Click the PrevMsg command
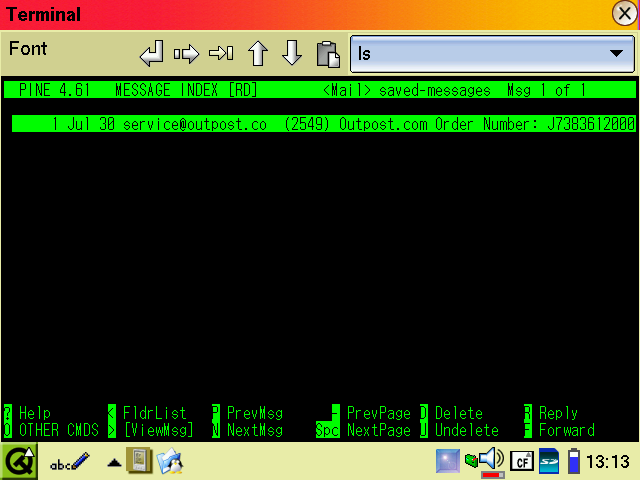The width and height of the screenshot is (640, 480). tap(255, 413)
